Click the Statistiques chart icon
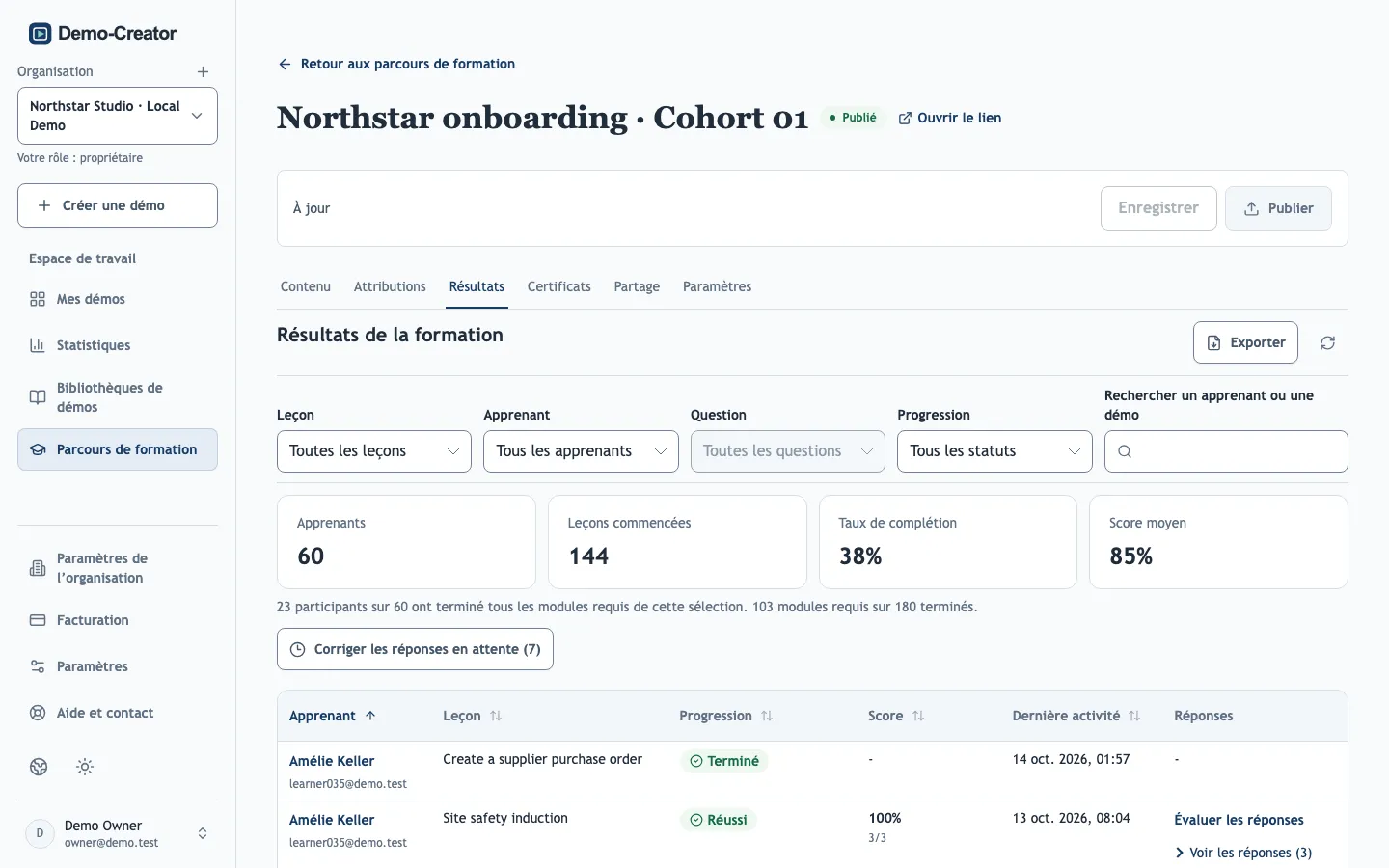The width and height of the screenshot is (1389, 868). tap(38, 345)
